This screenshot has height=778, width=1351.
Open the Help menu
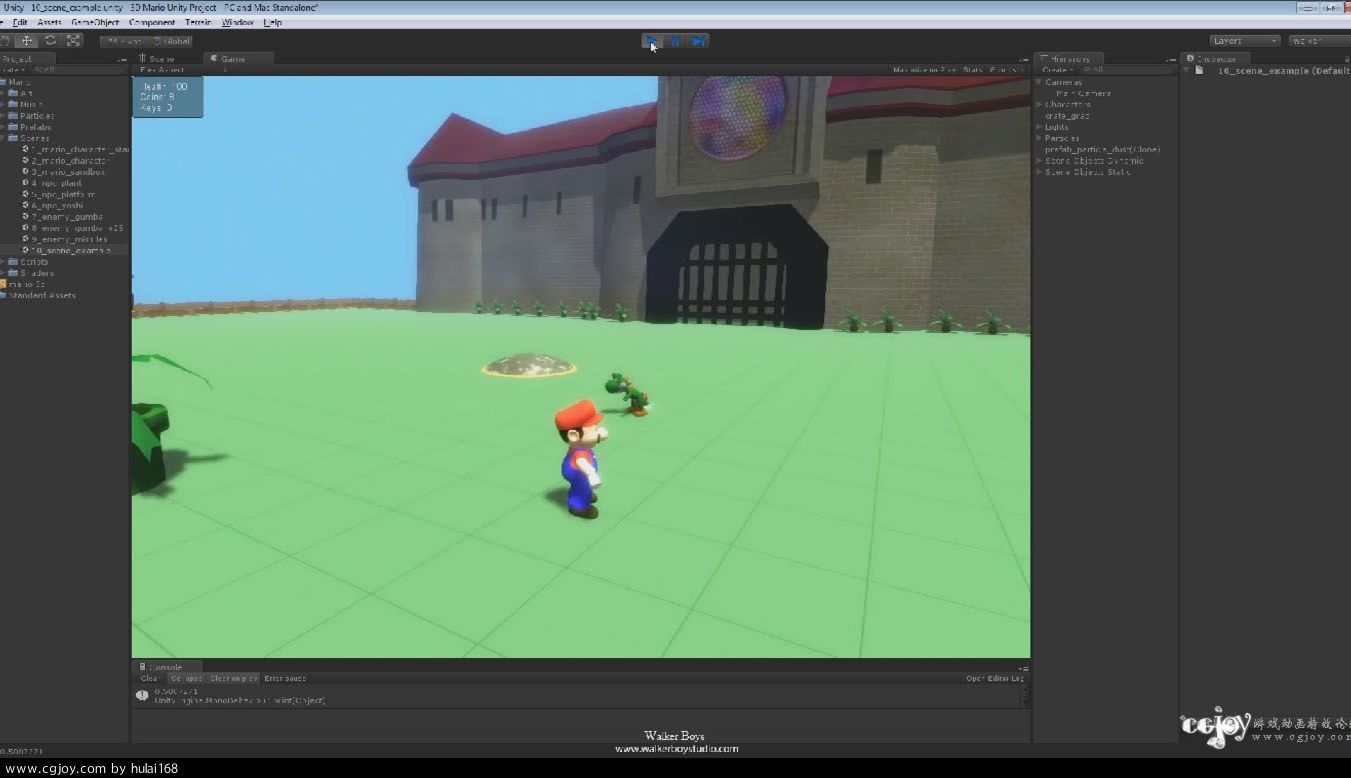272,22
